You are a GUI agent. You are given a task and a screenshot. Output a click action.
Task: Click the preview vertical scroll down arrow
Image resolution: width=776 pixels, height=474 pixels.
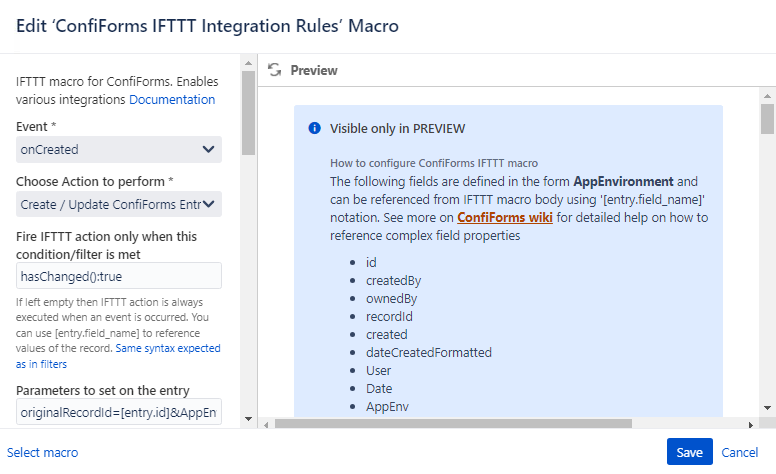coord(767,408)
